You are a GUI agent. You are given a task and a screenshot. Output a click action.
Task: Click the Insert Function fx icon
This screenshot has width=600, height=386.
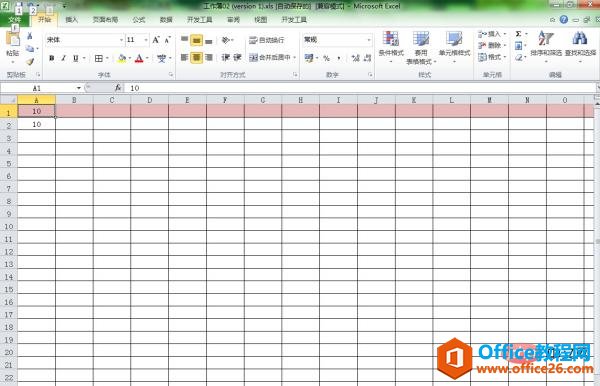click(118, 88)
